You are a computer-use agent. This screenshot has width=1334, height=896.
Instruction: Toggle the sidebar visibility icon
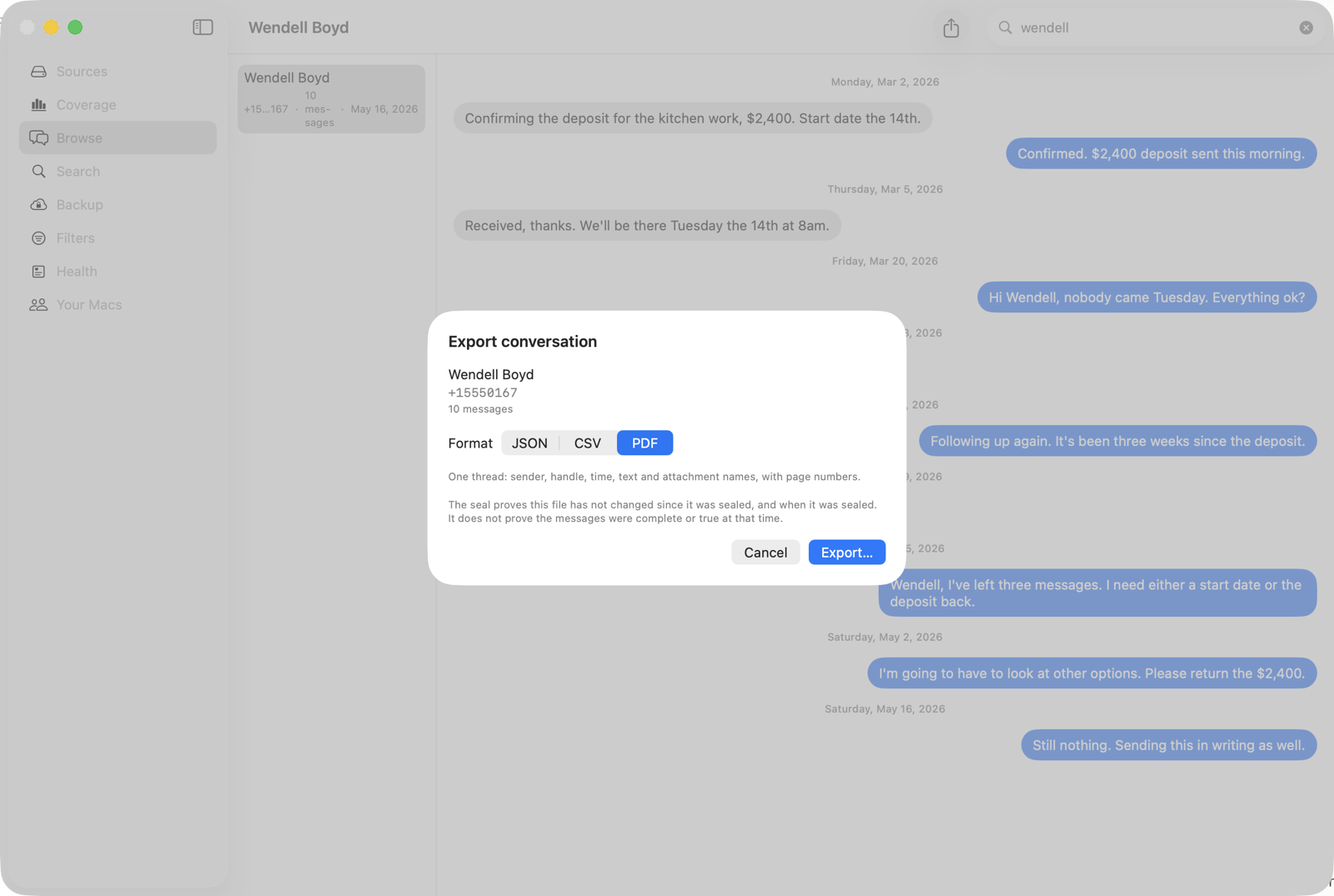tap(203, 28)
